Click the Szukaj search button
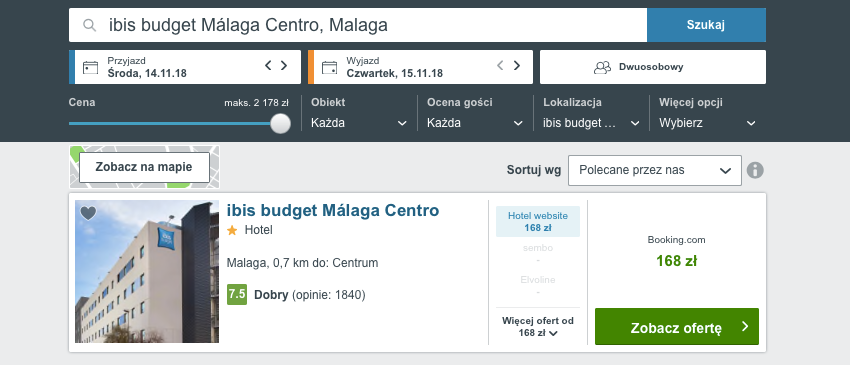Screen dimensions: 850x365 pyautogui.click(x=706, y=25)
